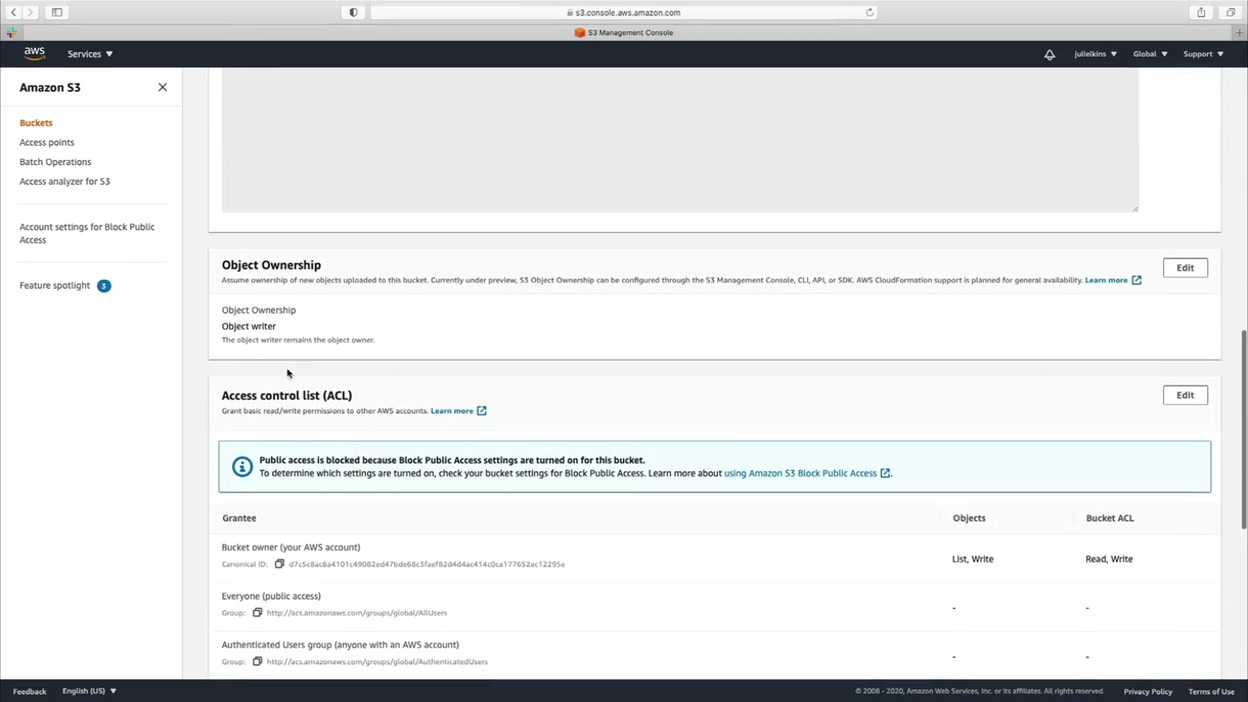Open using Amazon S3 Block Public Access link
Viewport: 1248px width, 702px height.
[800, 473]
